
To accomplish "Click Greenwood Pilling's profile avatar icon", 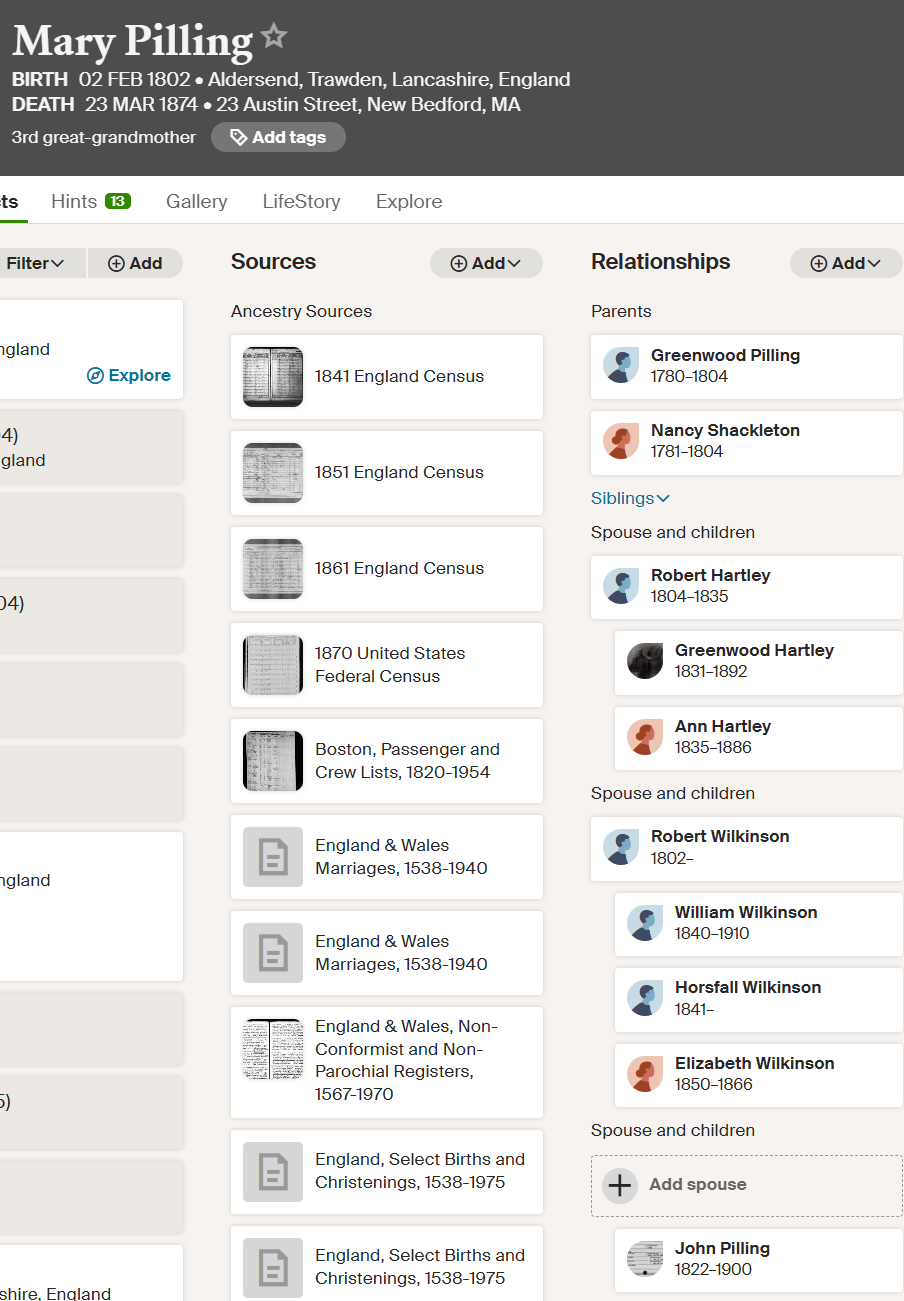I will coord(621,365).
